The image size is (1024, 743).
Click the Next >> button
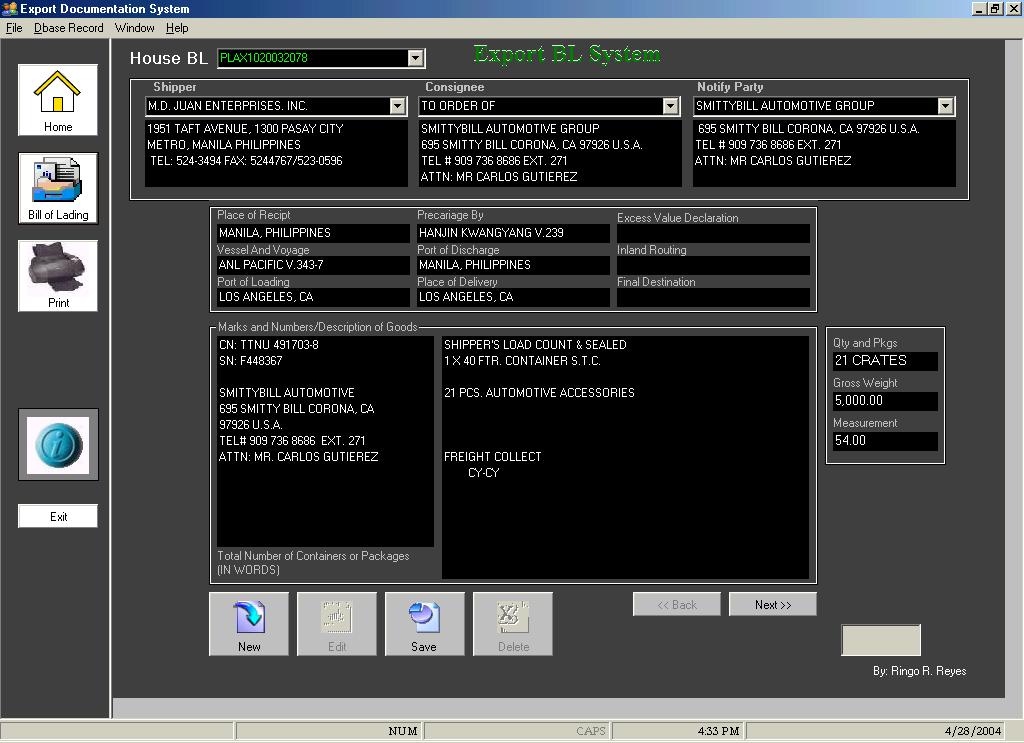pyautogui.click(x=773, y=605)
